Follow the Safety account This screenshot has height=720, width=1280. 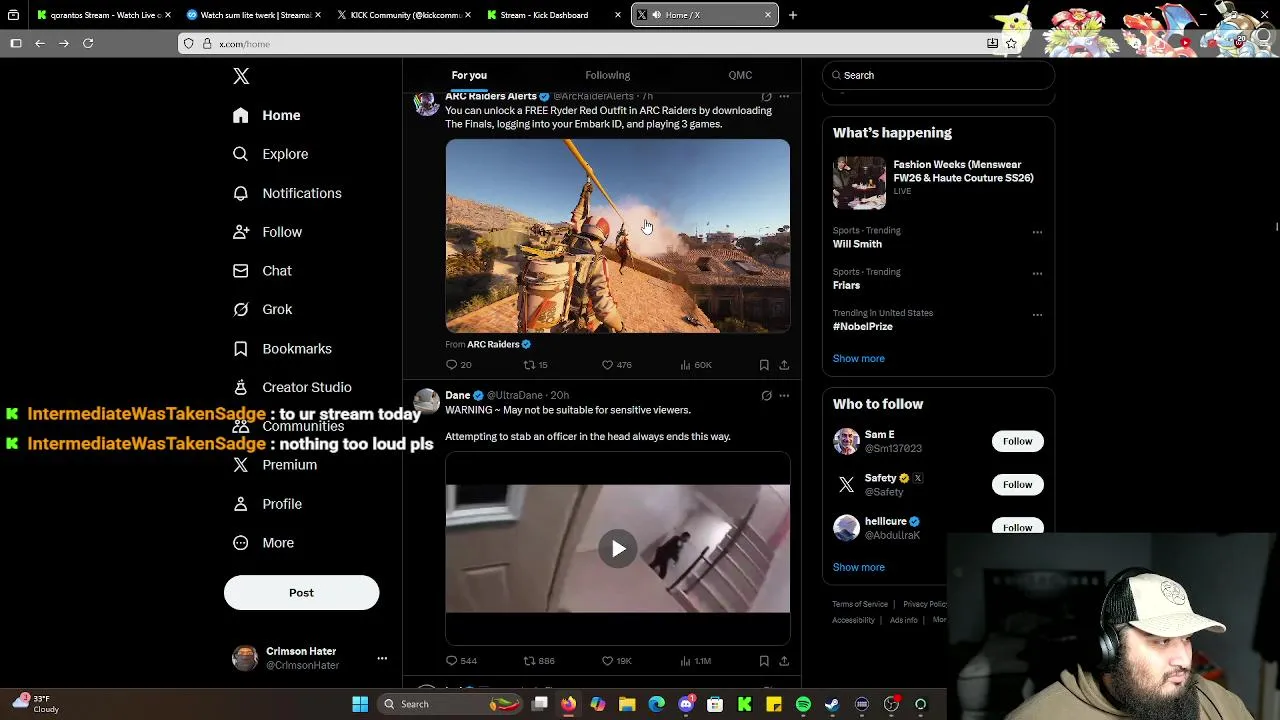pyautogui.click(x=1017, y=485)
